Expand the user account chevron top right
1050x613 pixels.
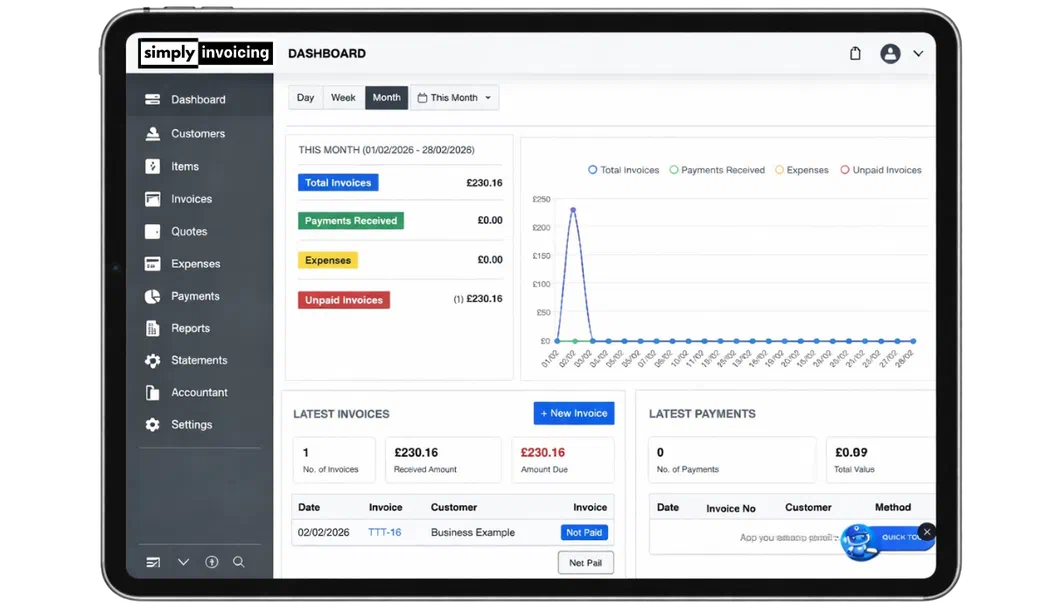pyautogui.click(x=919, y=53)
